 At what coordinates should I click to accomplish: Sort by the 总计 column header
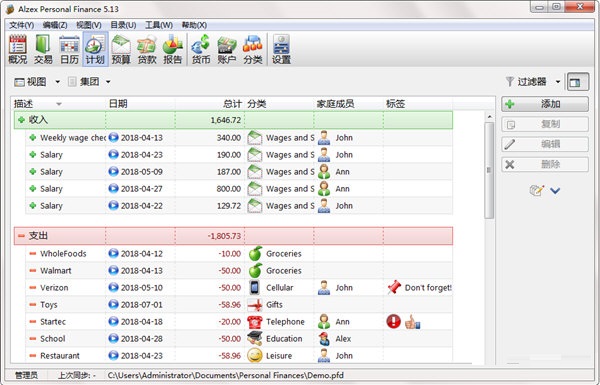pos(210,104)
